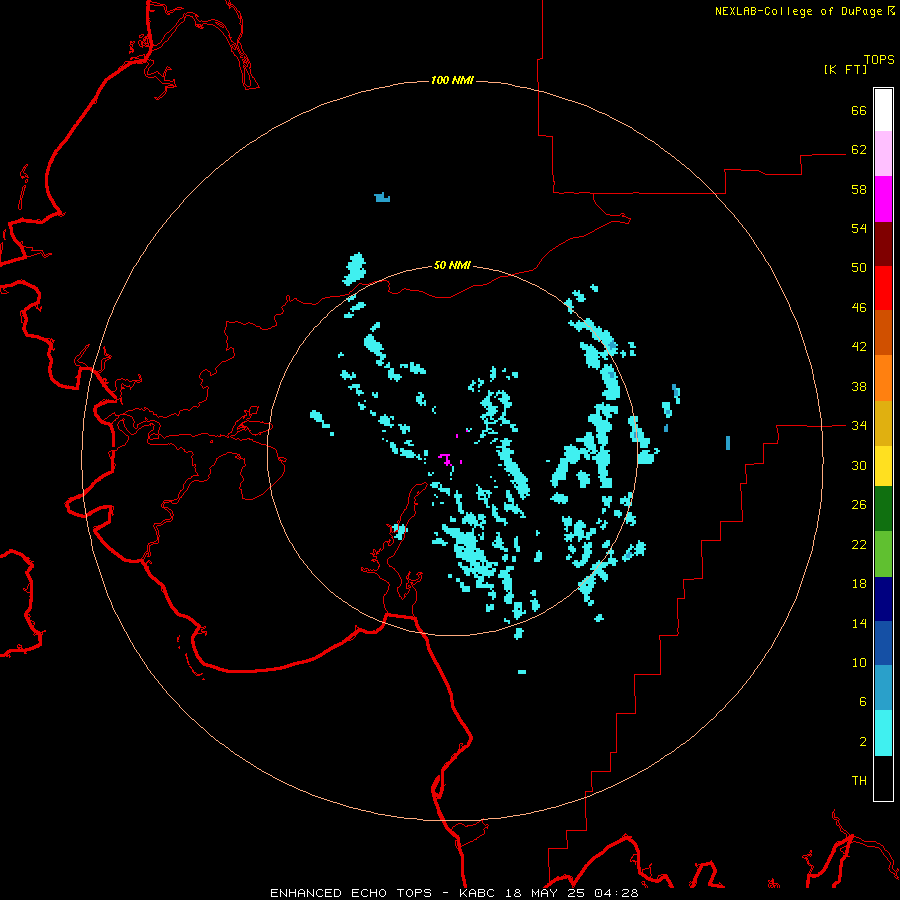Pick the dark orange legend swatch
Viewport: 900px width, 900px height.
click(x=883, y=332)
